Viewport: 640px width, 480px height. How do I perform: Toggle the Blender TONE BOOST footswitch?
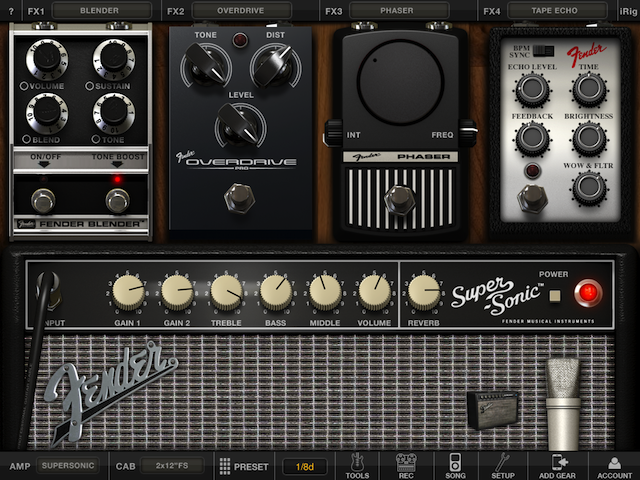(118, 200)
